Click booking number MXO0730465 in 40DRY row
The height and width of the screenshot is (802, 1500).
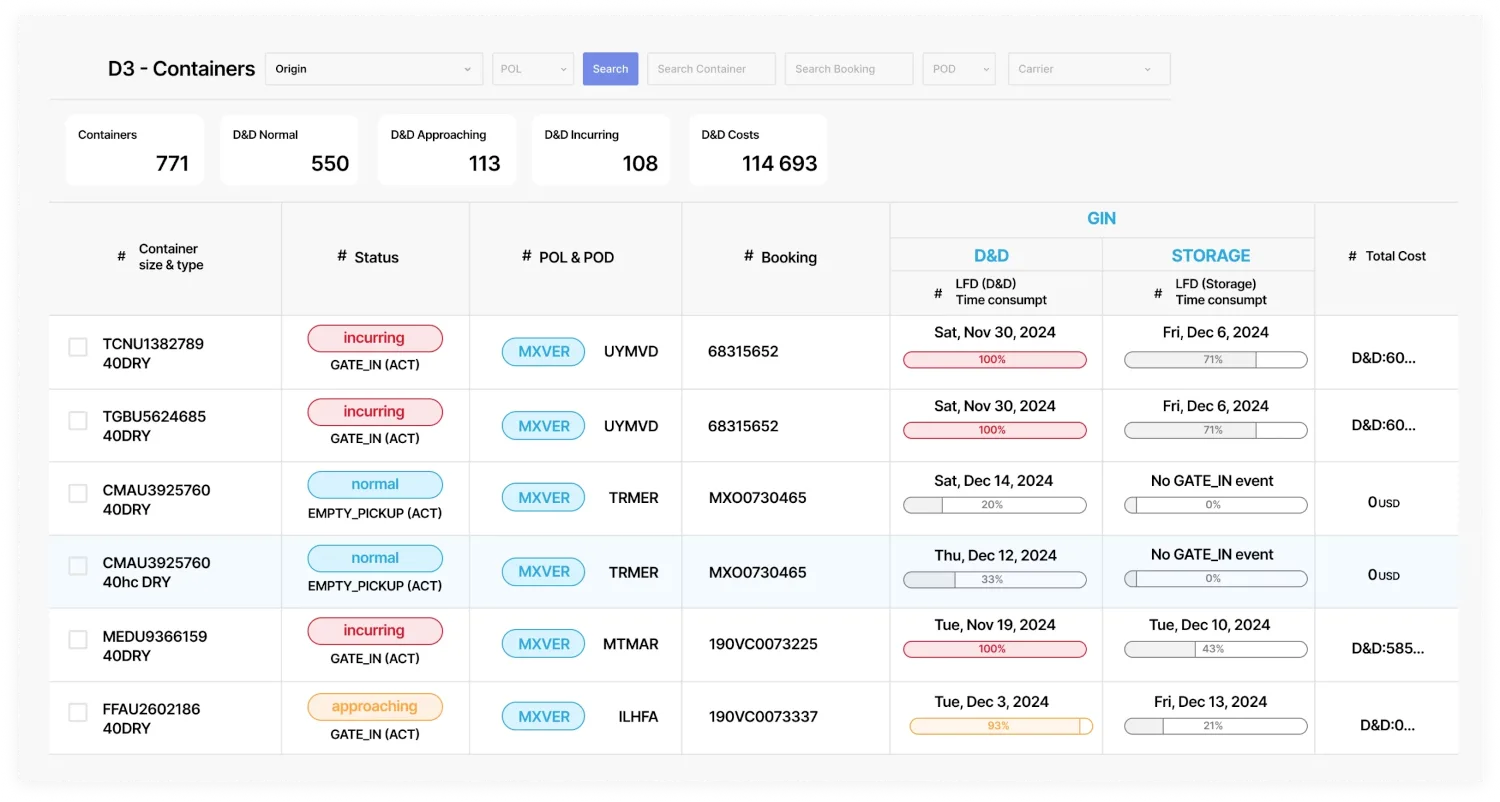click(758, 498)
